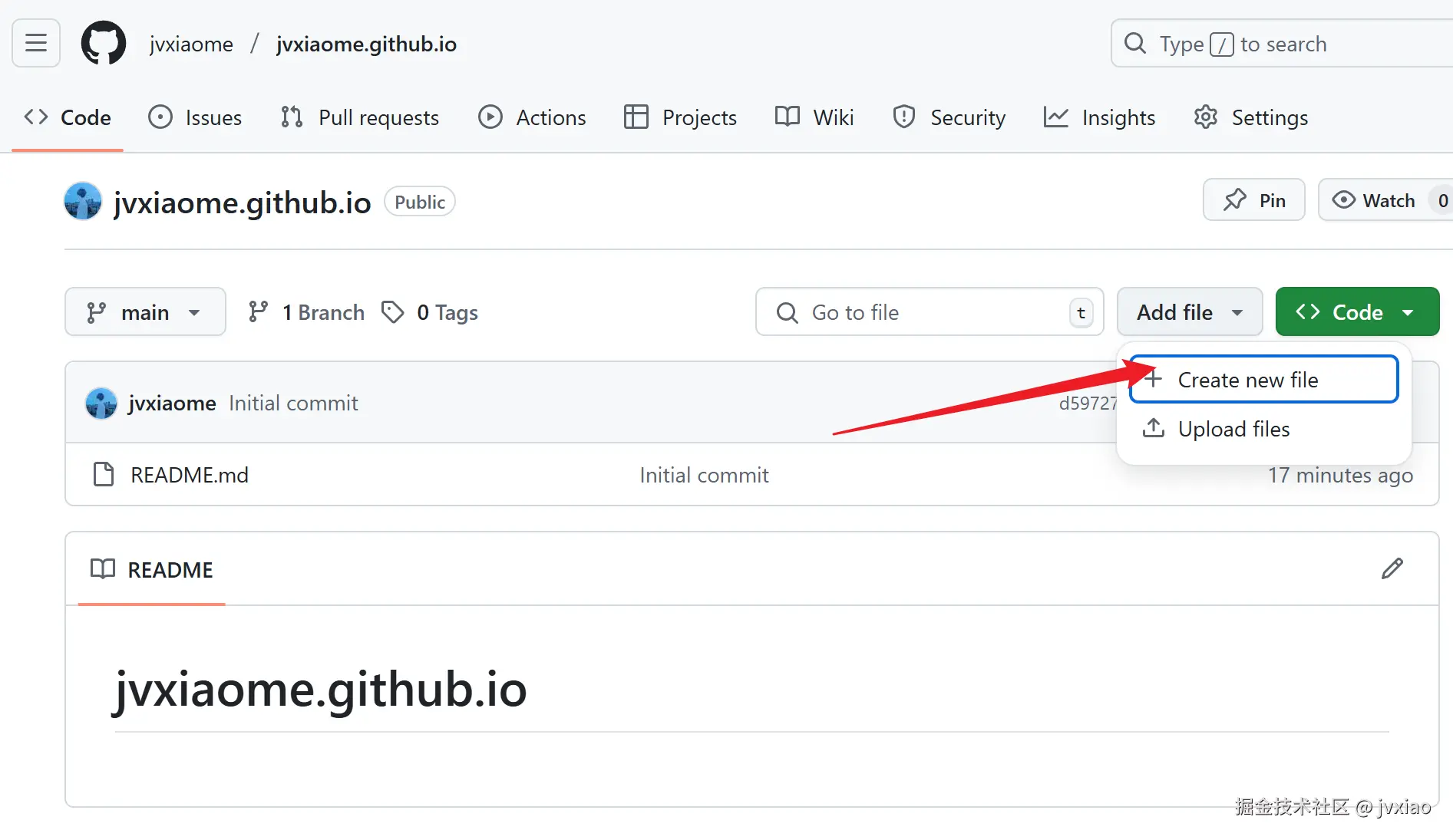Click the magnifier icon in Go to file
This screenshot has width=1453, height=840.
click(787, 312)
